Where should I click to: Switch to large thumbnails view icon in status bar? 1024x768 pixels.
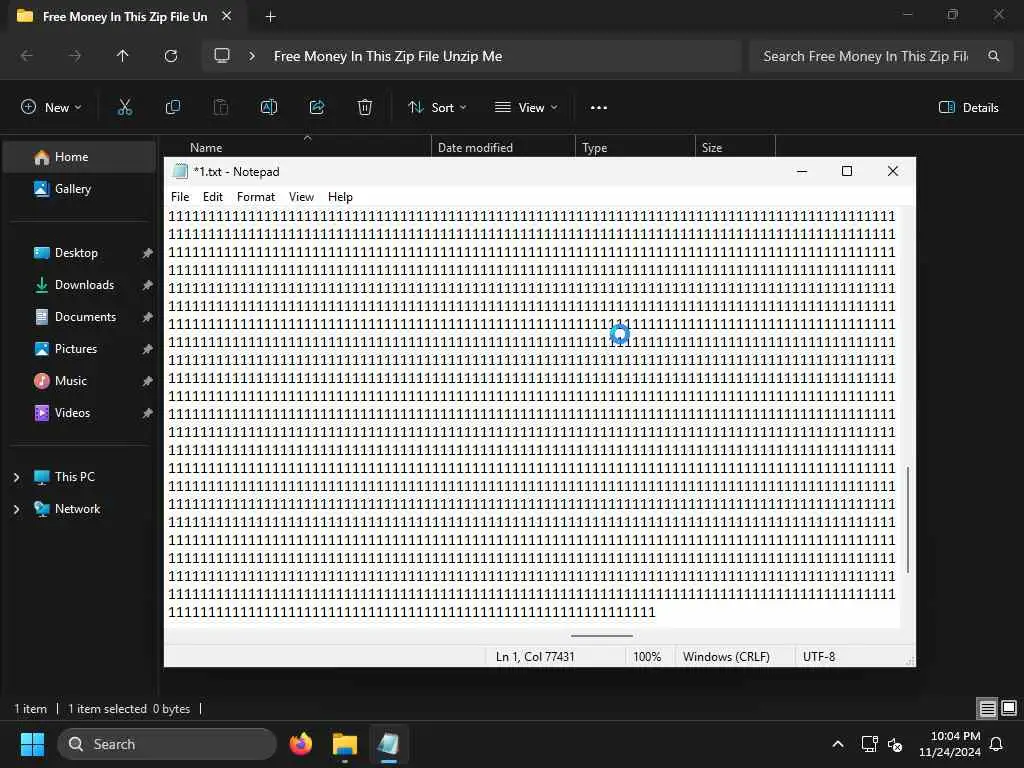[1009, 708]
